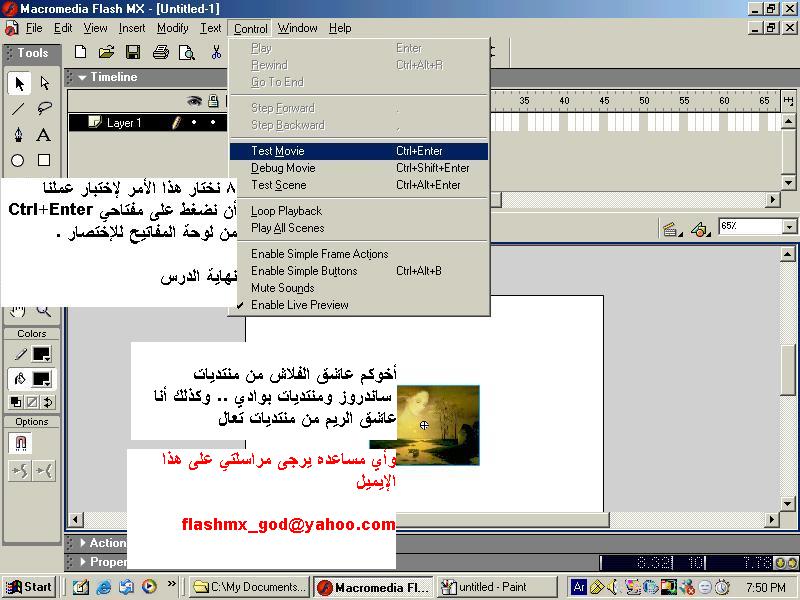Click the Print Preview toolbar icon

[187, 52]
